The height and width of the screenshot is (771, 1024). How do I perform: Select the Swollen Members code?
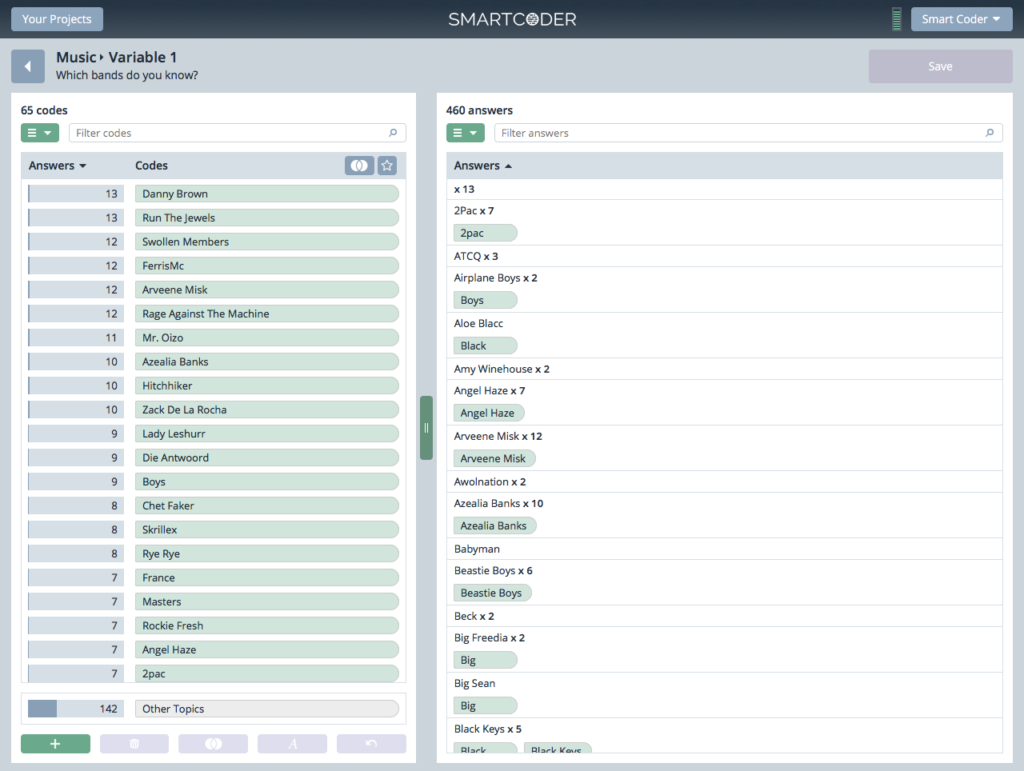click(x=267, y=242)
